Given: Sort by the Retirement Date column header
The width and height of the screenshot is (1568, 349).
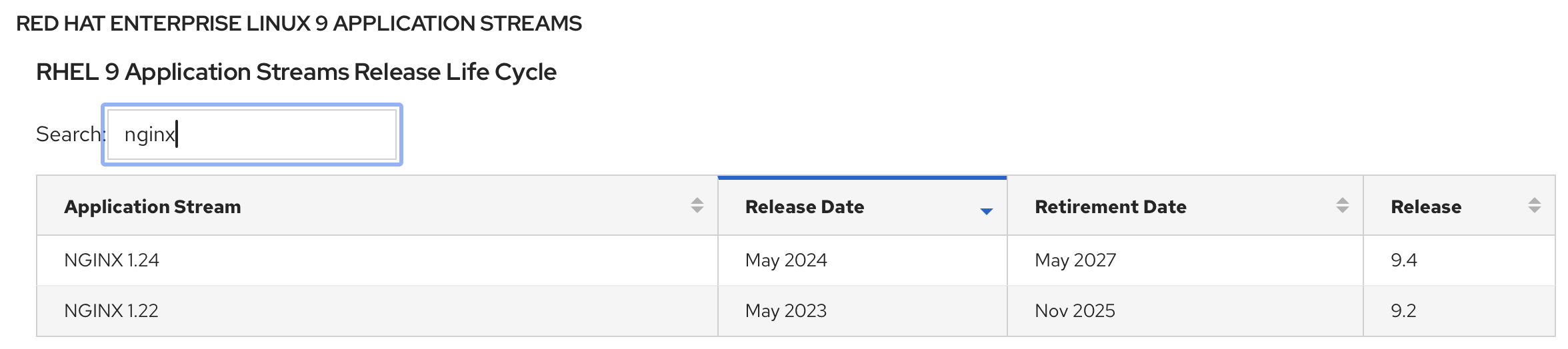Looking at the screenshot, I should 1110,207.
